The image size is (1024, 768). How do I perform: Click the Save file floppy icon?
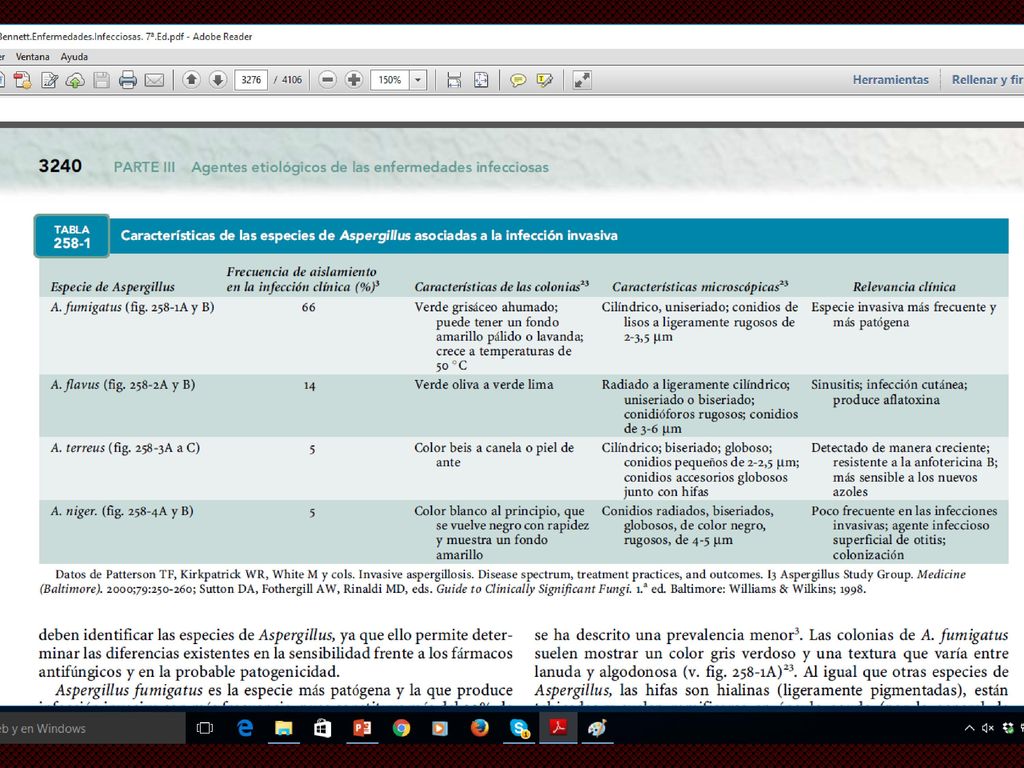pos(101,80)
